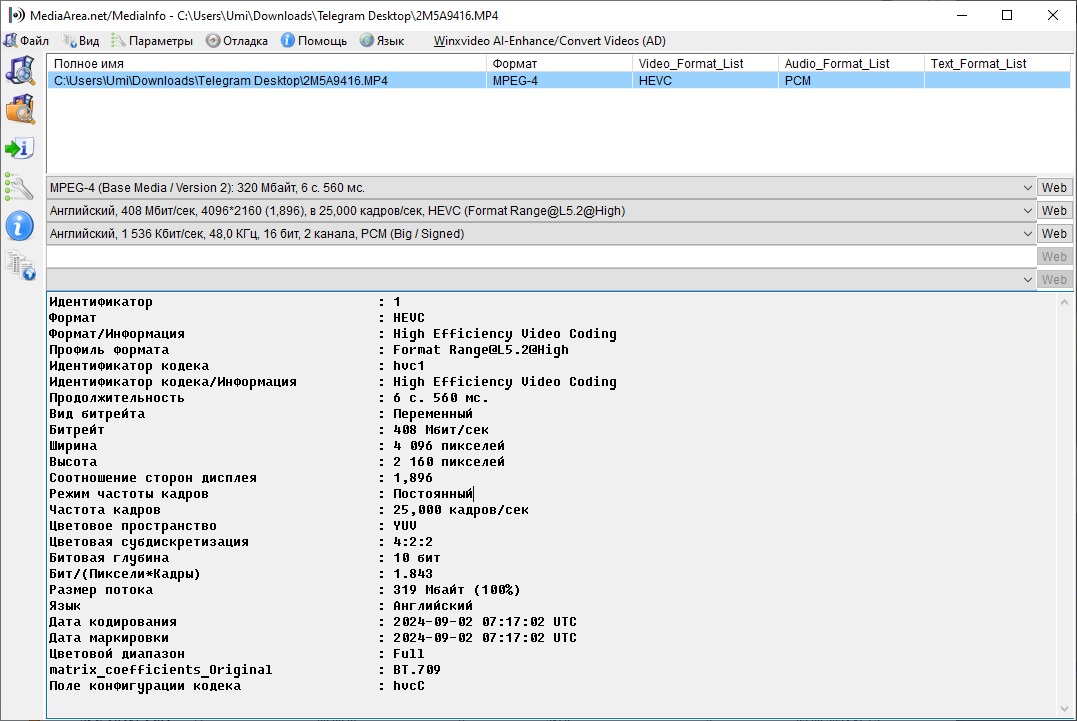
Task: Click the Video_Format_List column header
Action: point(705,63)
